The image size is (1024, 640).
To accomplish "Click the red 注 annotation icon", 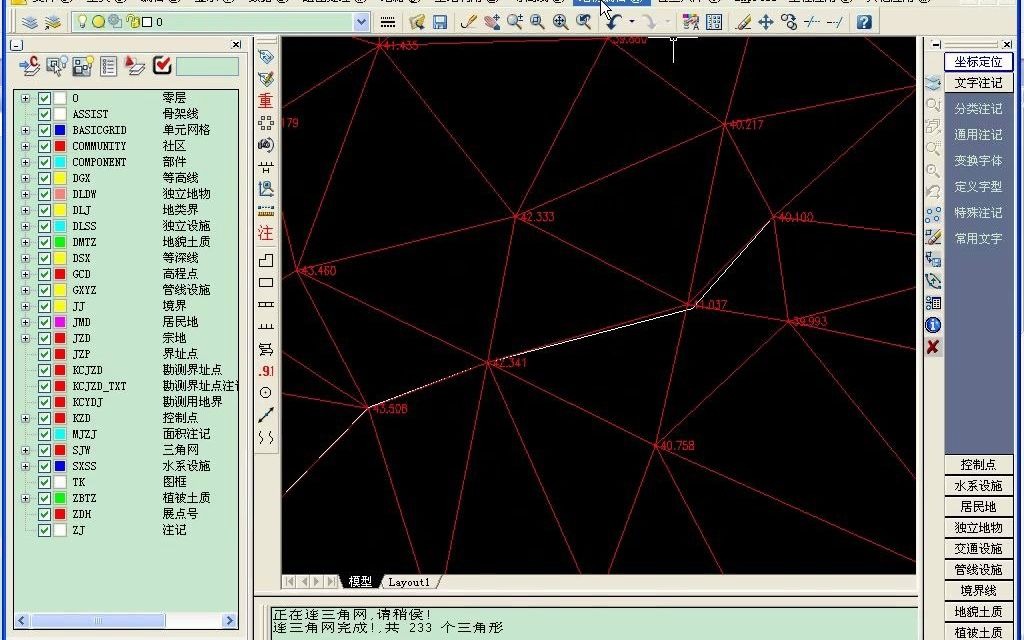I will tap(265, 233).
